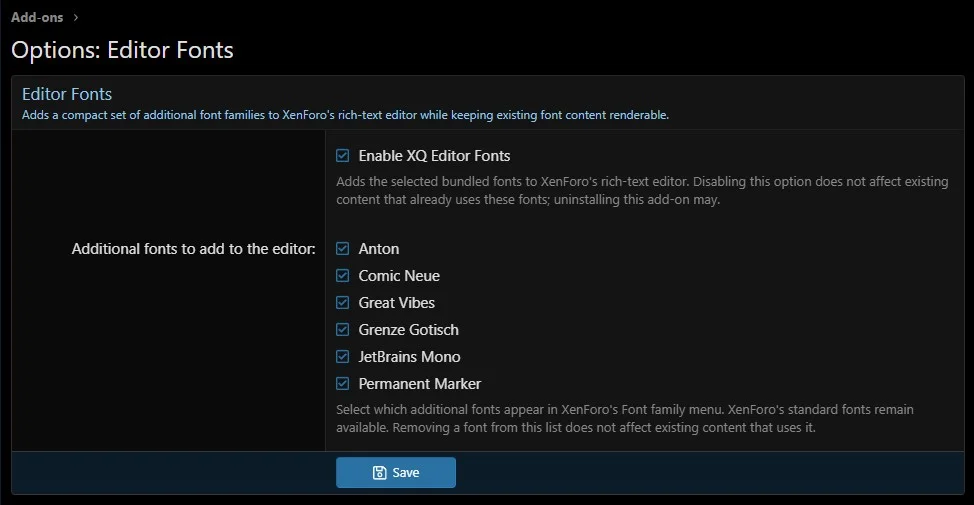Click the description starting 'Adds a compact set'
974x505 pixels.
coord(345,115)
